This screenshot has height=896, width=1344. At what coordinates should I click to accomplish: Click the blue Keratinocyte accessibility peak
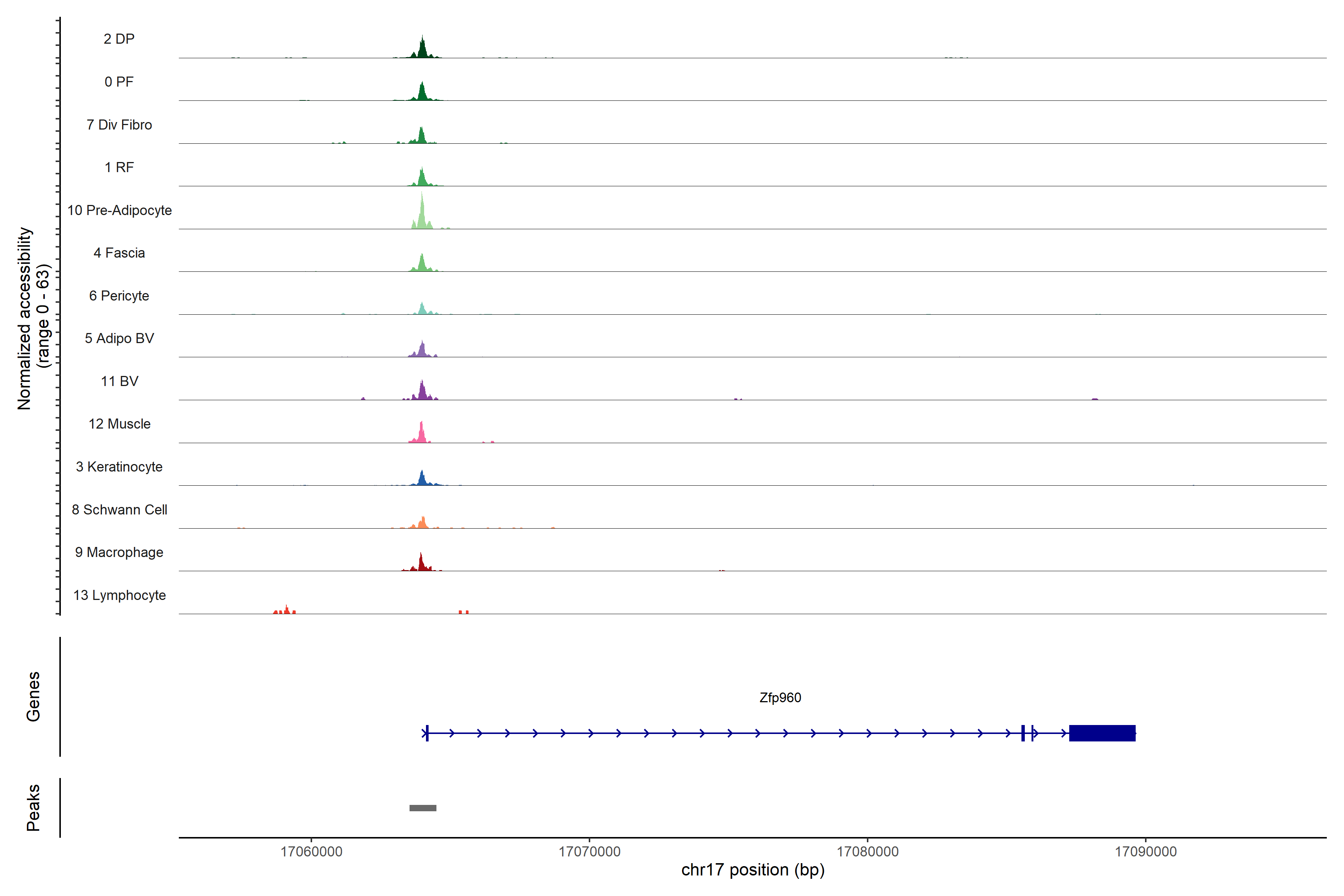[422, 479]
